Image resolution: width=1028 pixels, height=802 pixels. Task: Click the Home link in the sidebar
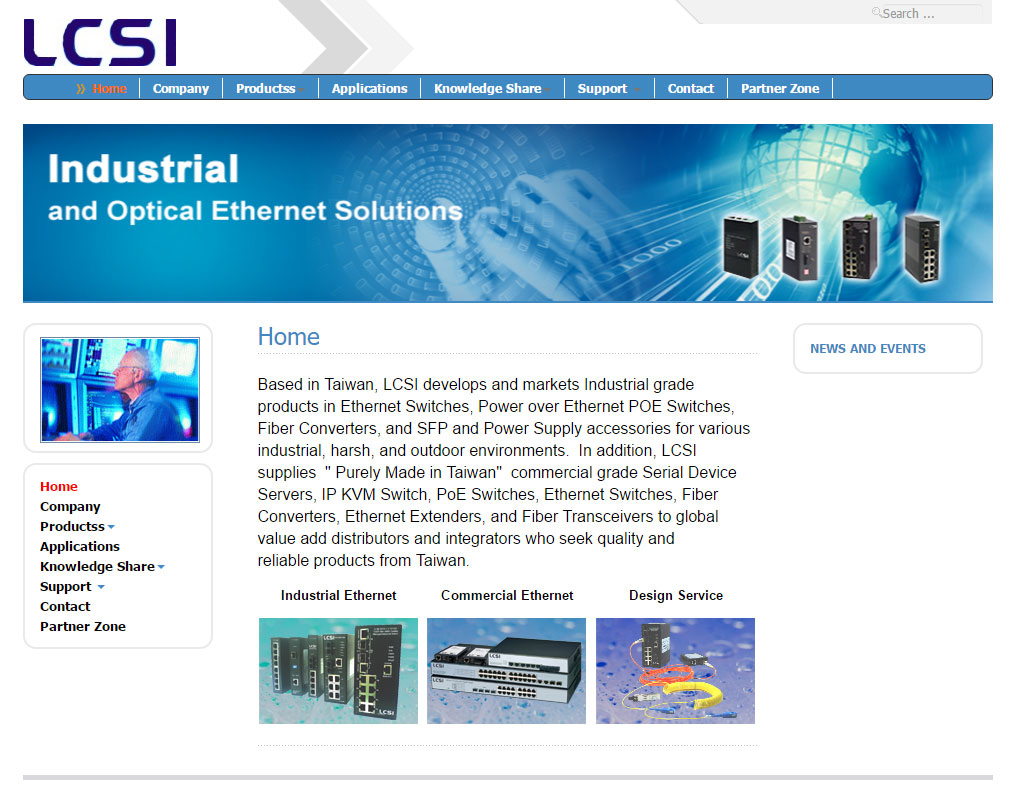pos(59,486)
